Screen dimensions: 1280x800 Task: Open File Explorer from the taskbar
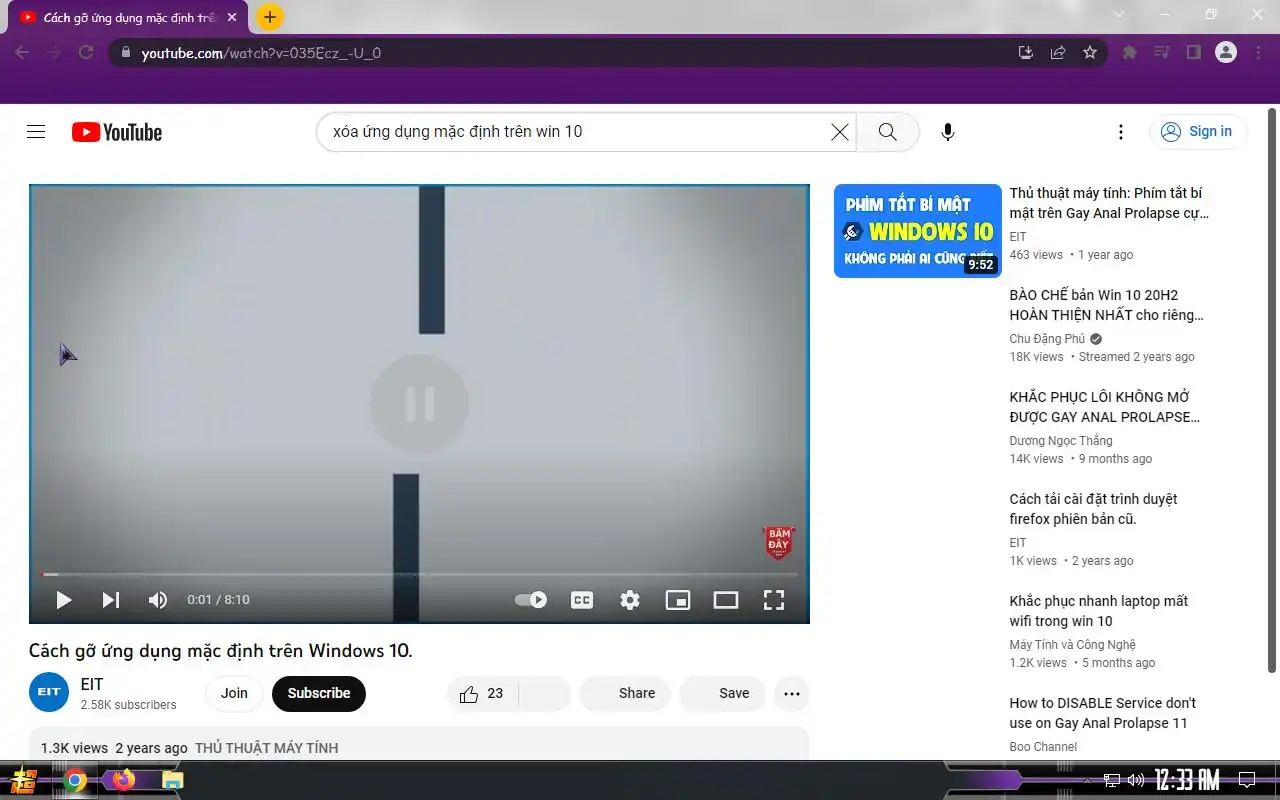[x=173, y=781]
